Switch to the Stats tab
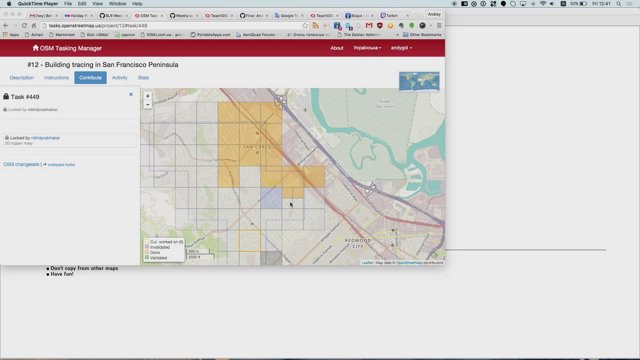The height and width of the screenshot is (360, 640). tap(143, 78)
